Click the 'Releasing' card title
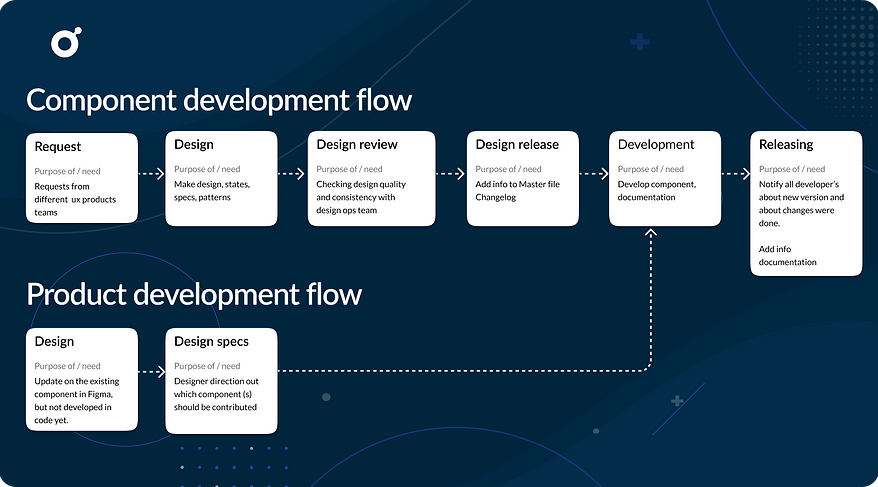 [x=786, y=144]
